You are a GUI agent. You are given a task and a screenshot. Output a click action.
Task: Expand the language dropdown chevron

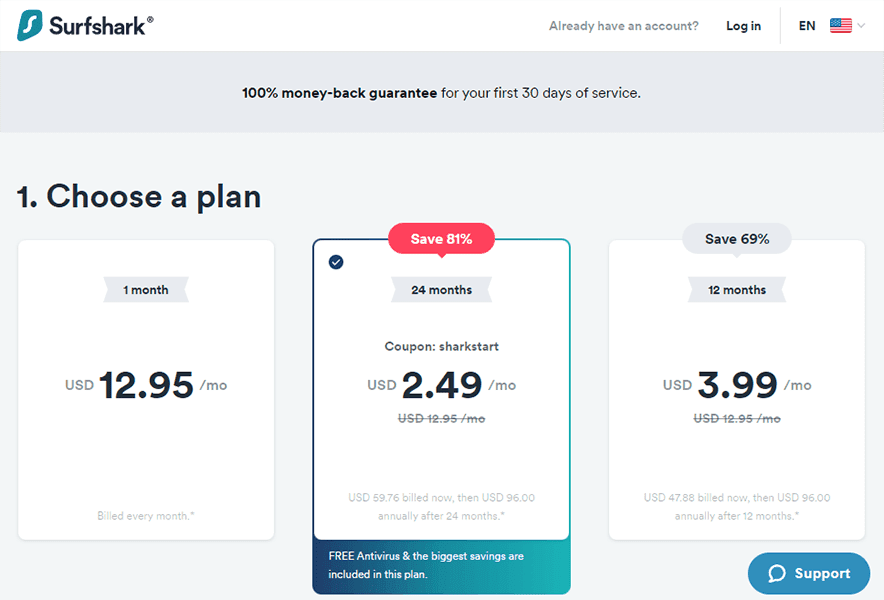click(x=861, y=25)
